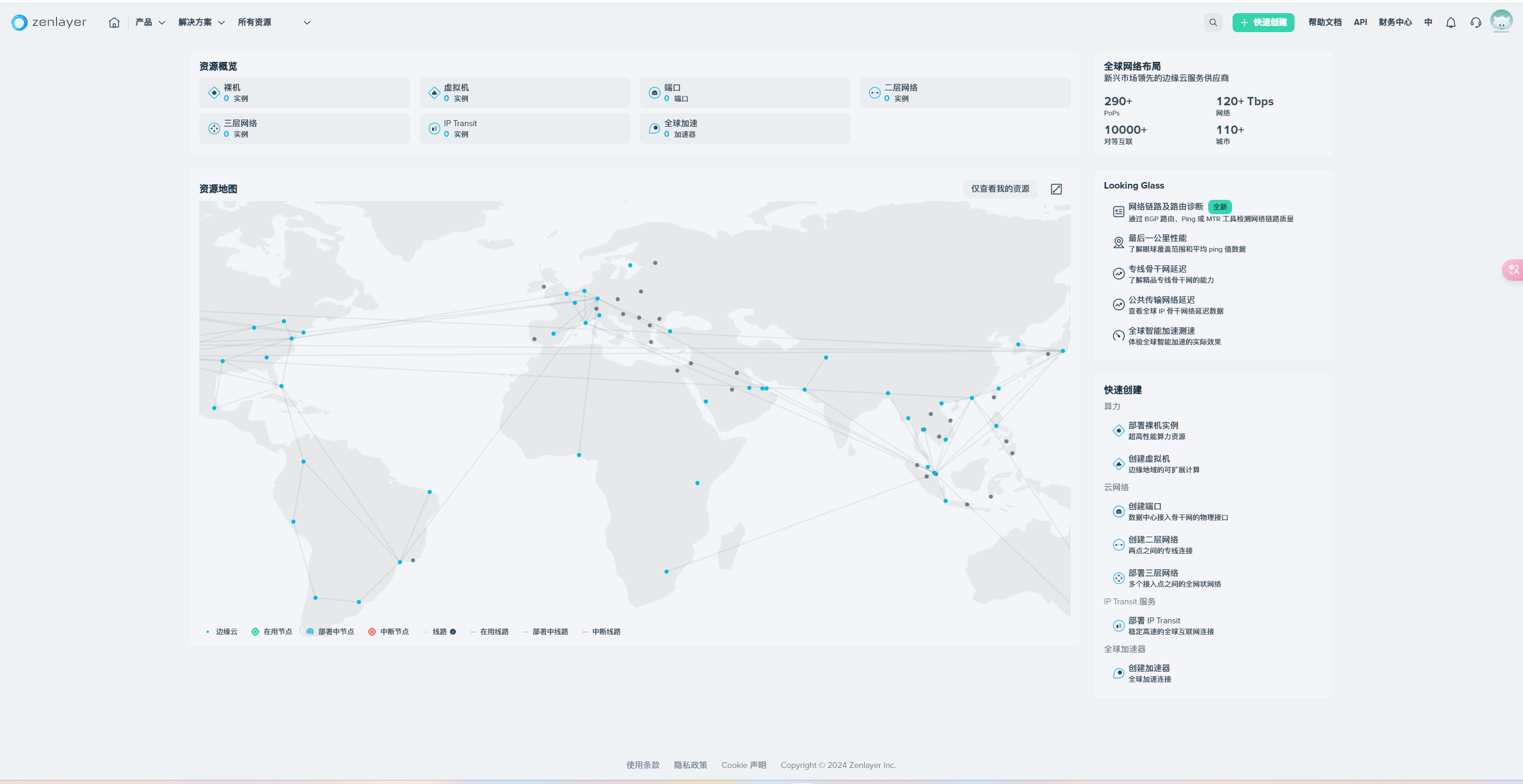Toggle 仅查看我的资源 filter
This screenshot has height=784, width=1523.
point(1000,189)
